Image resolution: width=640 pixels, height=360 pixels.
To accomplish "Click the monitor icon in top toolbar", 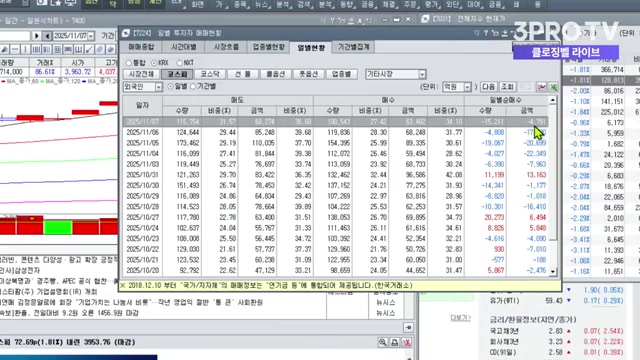I will 70,3.
